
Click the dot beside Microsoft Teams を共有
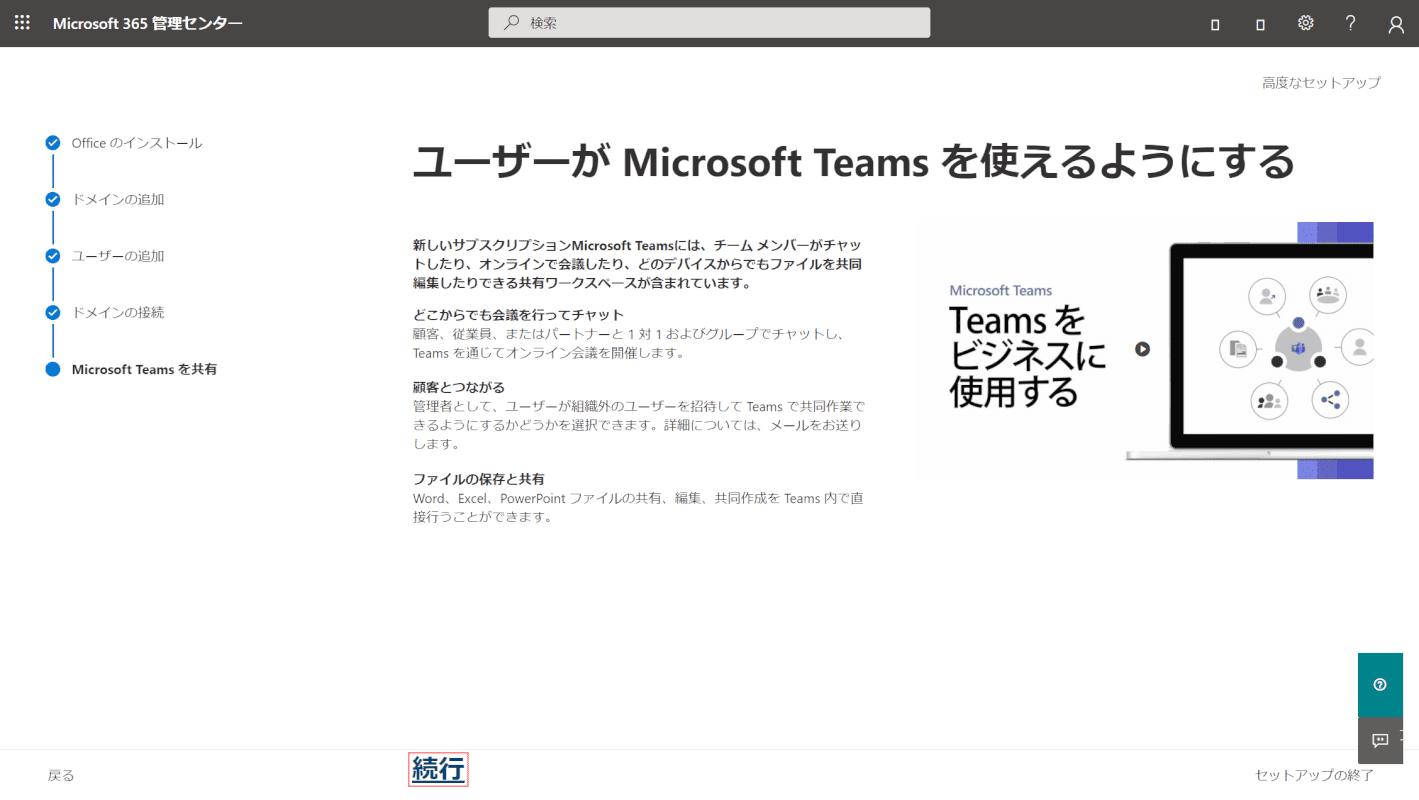(x=53, y=369)
